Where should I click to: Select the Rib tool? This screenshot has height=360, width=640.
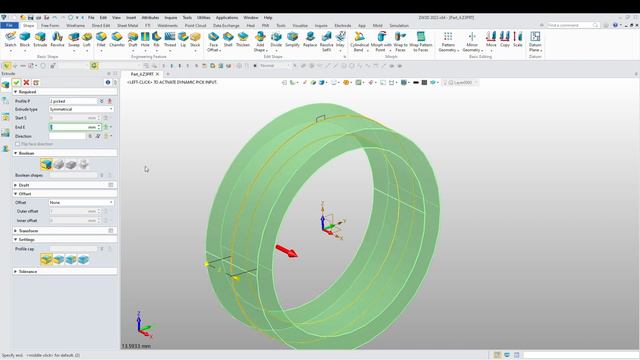[x=156, y=40]
